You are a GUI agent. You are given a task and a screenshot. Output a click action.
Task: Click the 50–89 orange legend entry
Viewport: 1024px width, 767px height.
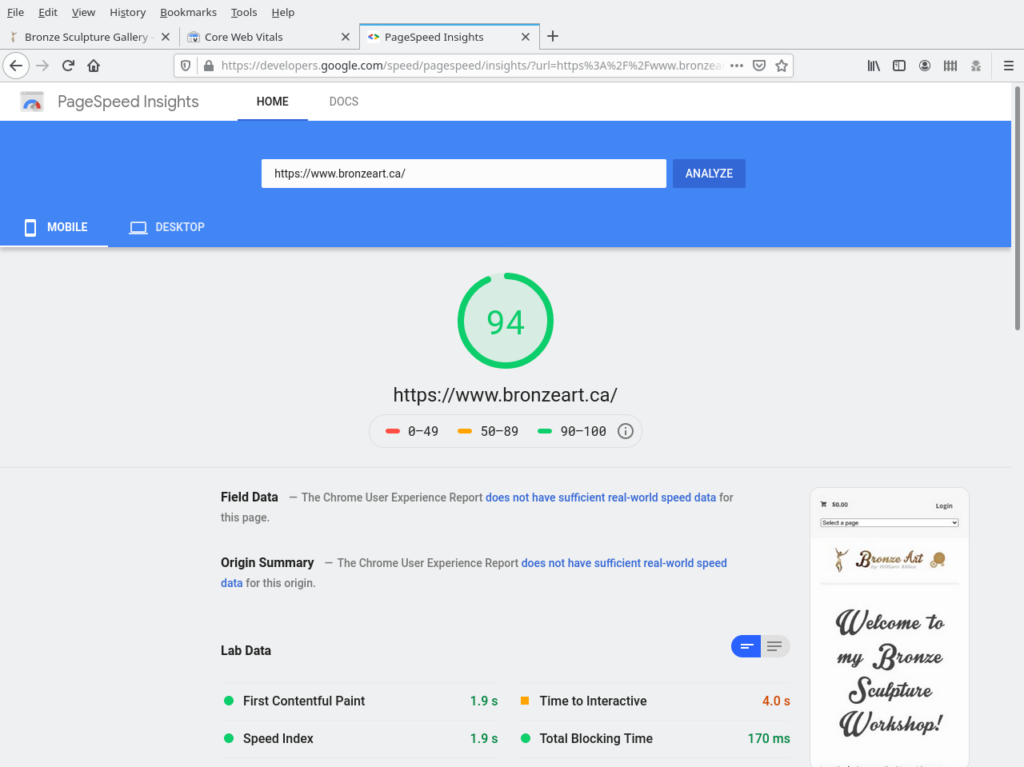(488, 431)
